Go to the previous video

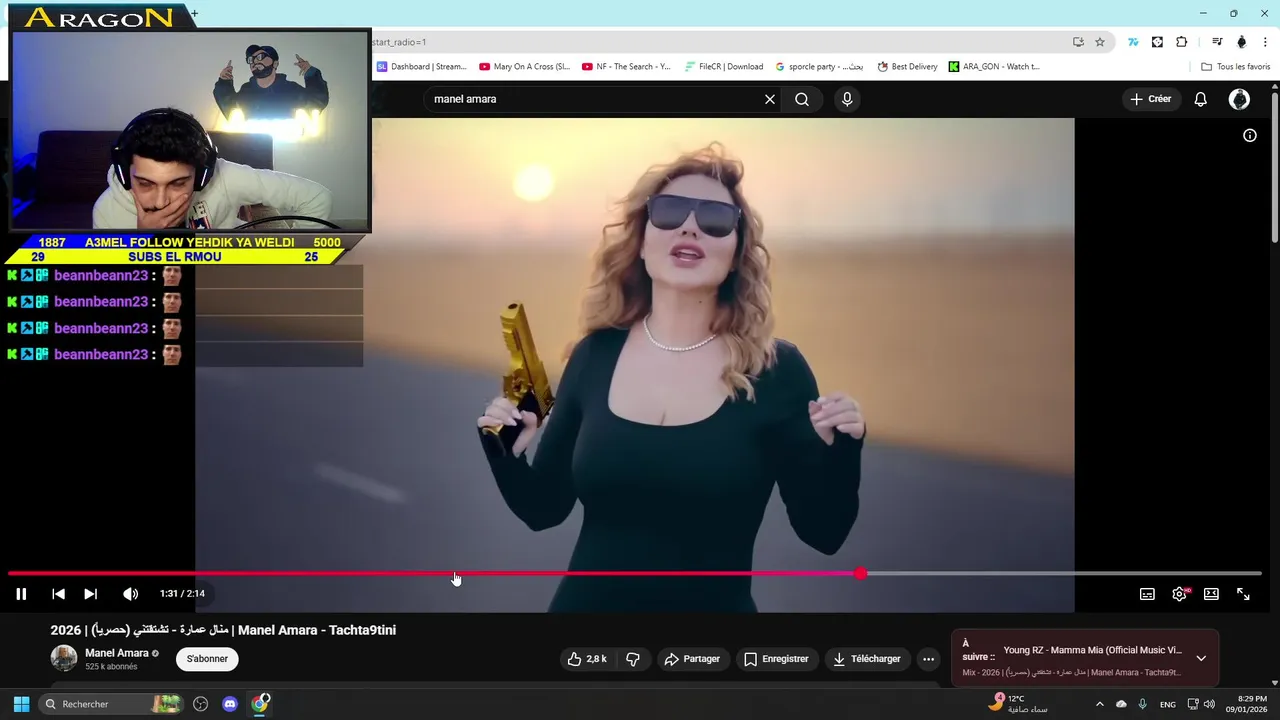pos(58,594)
